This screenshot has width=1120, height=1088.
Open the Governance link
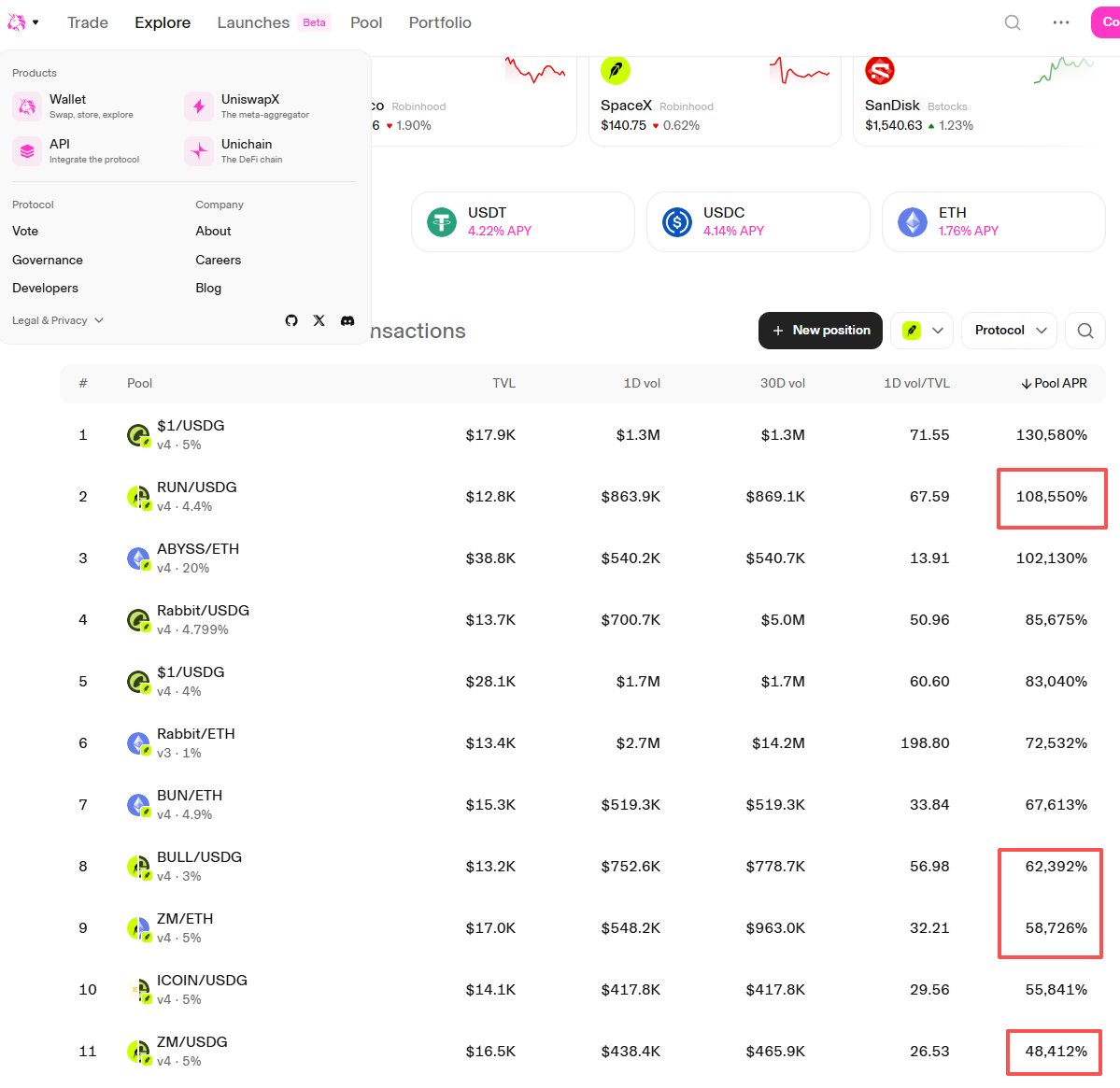pos(47,260)
